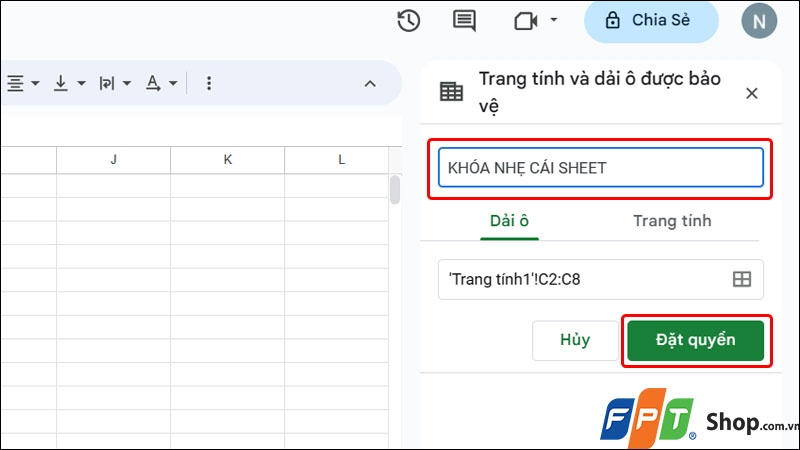Image resolution: width=800 pixels, height=450 pixels.
Task: Collapse the toolbar with the up chevron
Action: [x=370, y=84]
